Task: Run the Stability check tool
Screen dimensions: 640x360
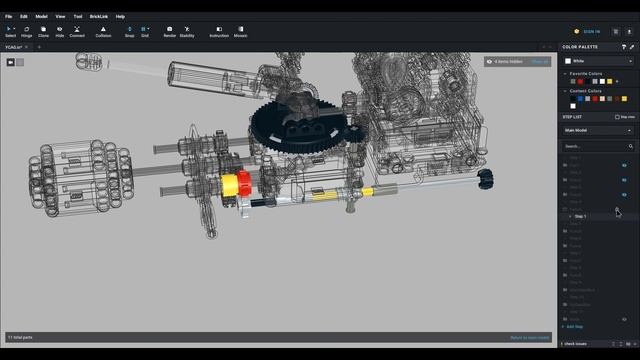Action: [187, 31]
